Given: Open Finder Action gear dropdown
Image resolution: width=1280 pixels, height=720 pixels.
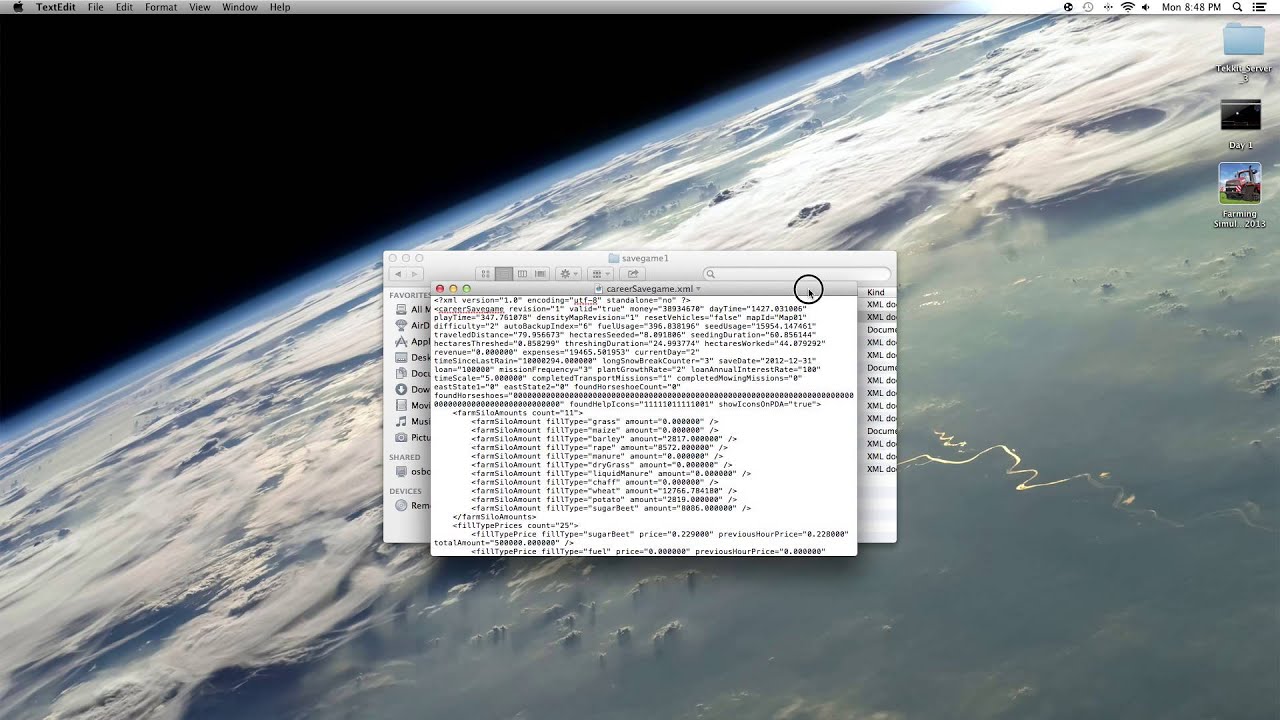Looking at the screenshot, I should tap(569, 274).
